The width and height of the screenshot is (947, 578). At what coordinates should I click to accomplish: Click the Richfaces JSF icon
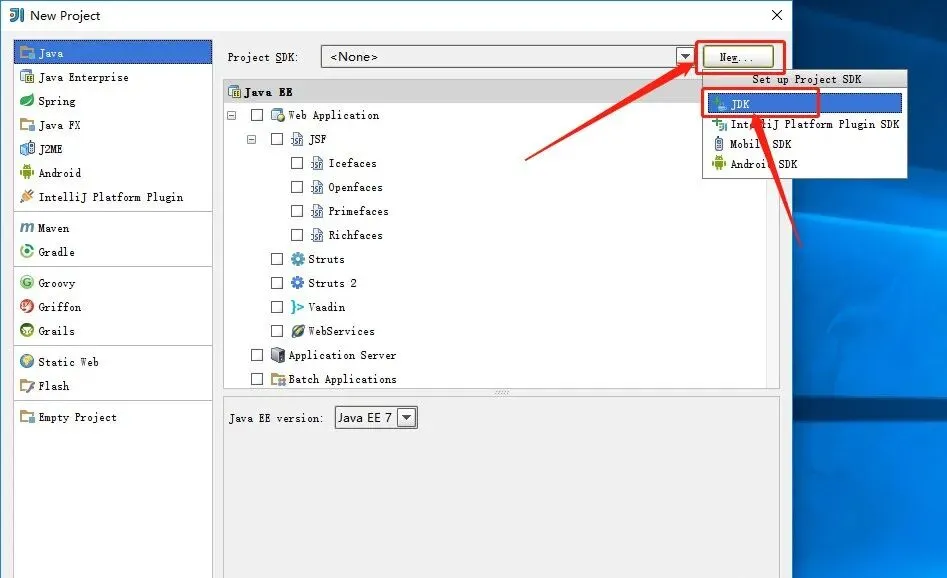[317, 235]
